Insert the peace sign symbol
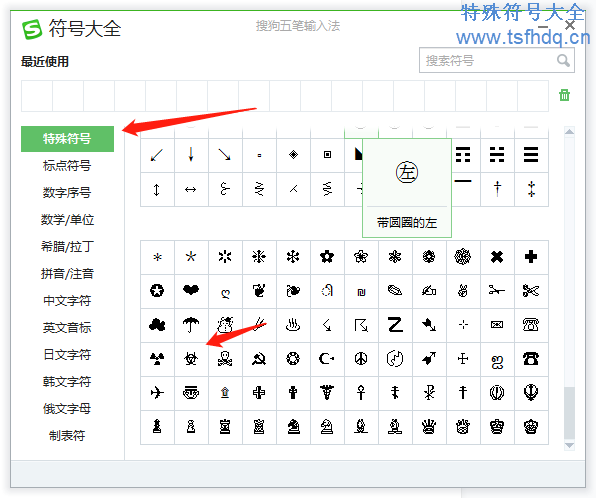Image resolution: width=596 pixels, height=498 pixels. (361, 359)
